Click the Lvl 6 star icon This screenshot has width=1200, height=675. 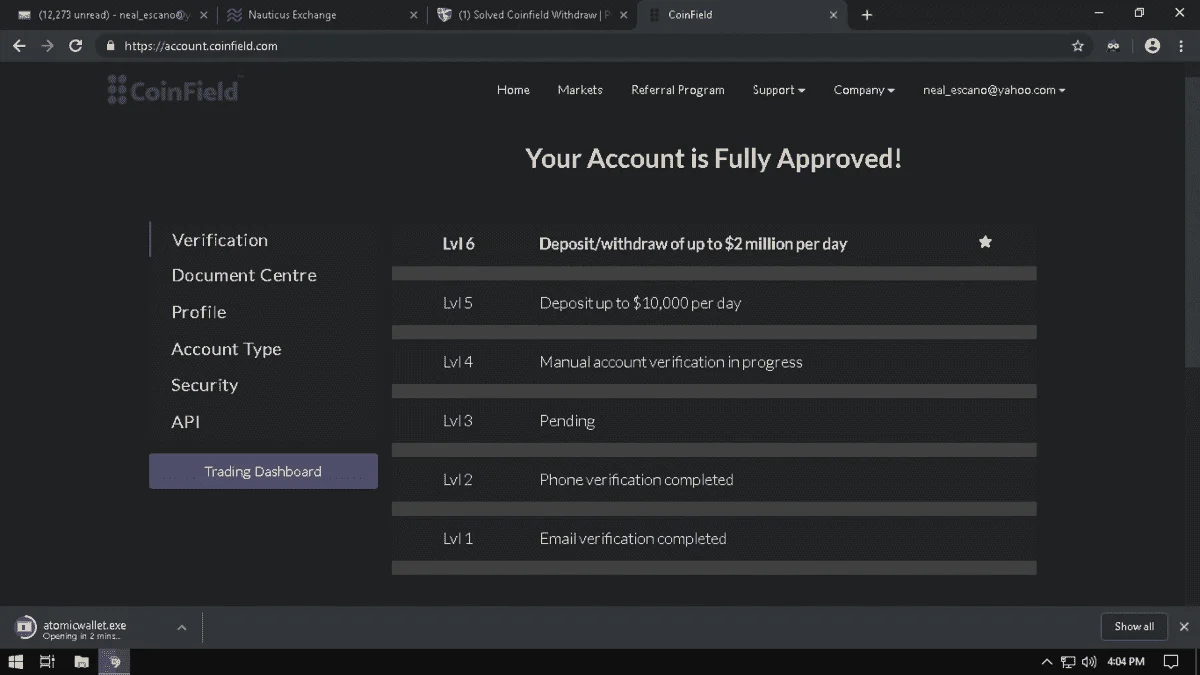tap(985, 242)
